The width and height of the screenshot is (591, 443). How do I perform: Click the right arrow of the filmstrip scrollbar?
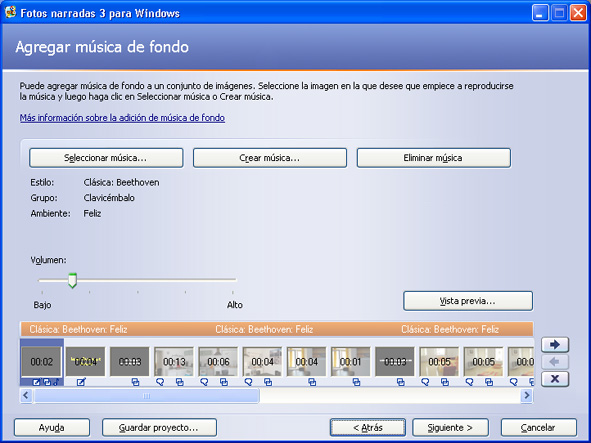tap(527, 395)
